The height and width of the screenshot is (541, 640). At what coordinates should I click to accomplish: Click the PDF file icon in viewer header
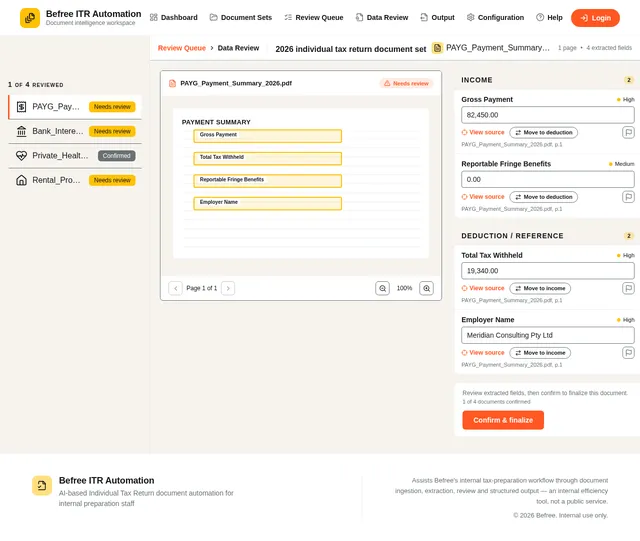[173, 83]
